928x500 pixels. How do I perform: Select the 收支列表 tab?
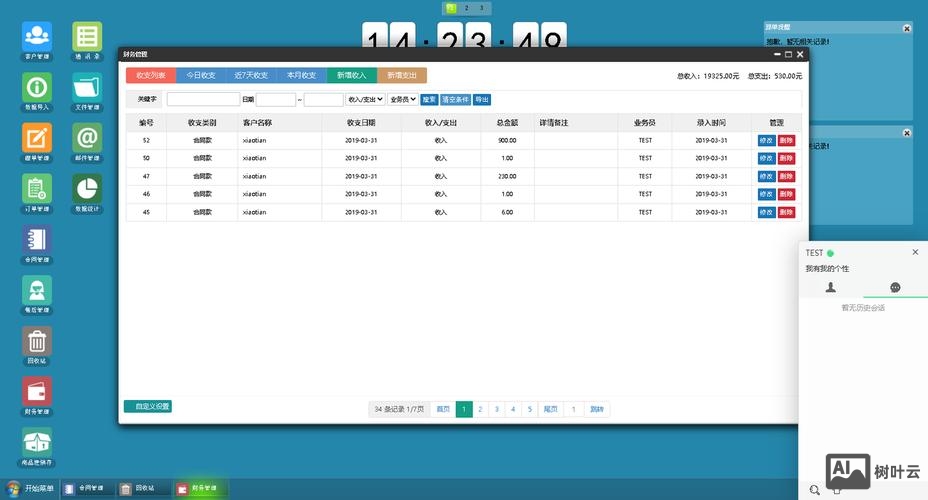coord(151,75)
